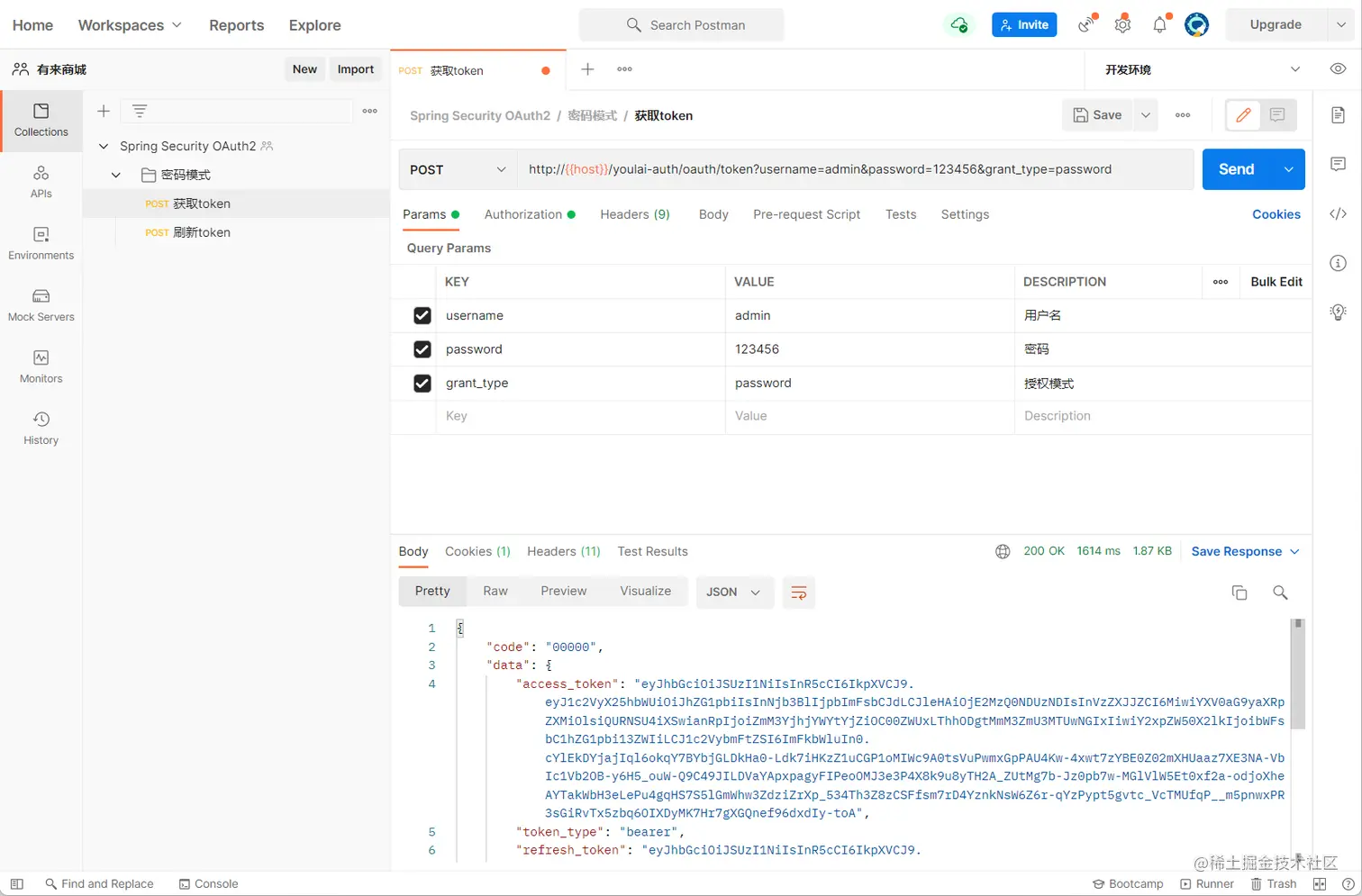
Task: Switch to the Tests tab
Action: (x=901, y=214)
